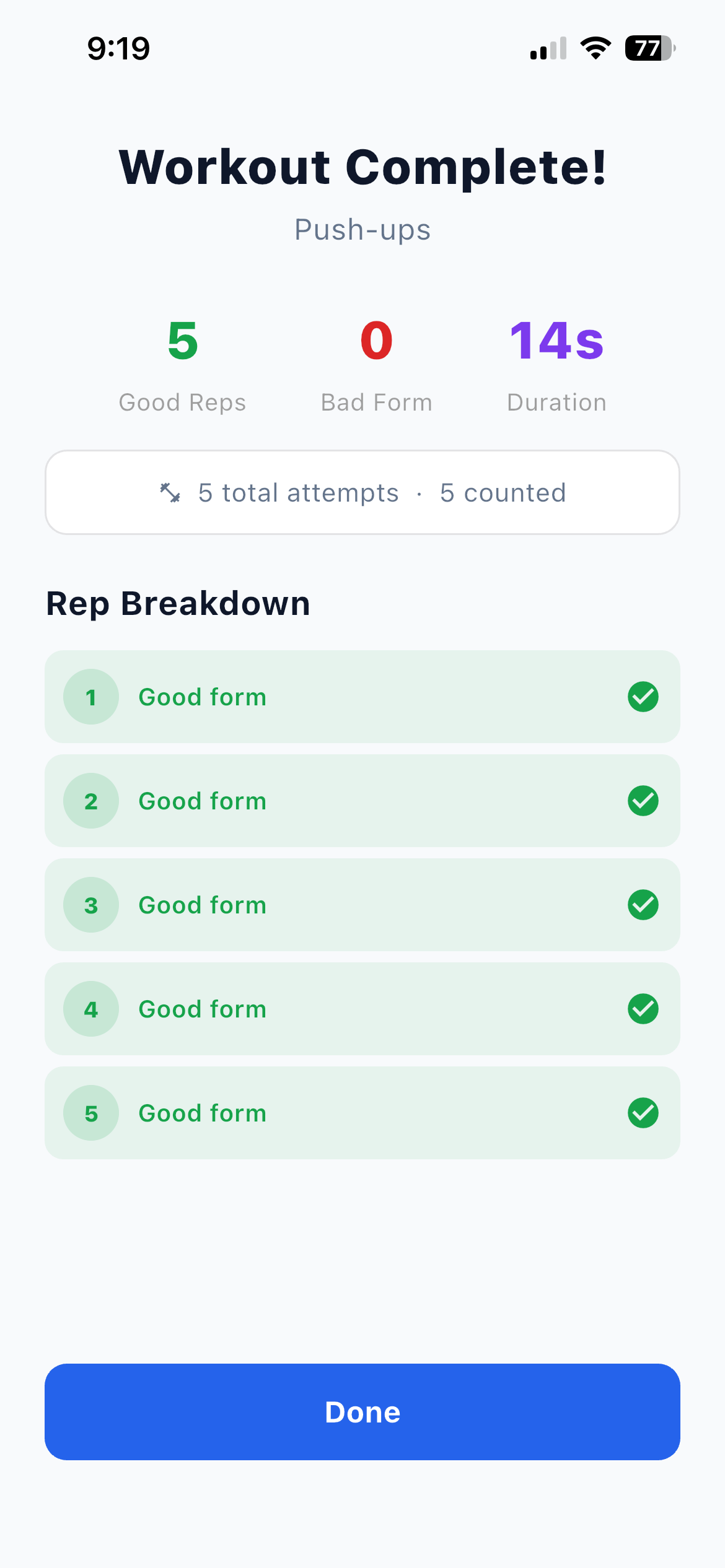Tap the Wi-Fi icon in status bar
The image size is (725, 1568).
(595, 48)
